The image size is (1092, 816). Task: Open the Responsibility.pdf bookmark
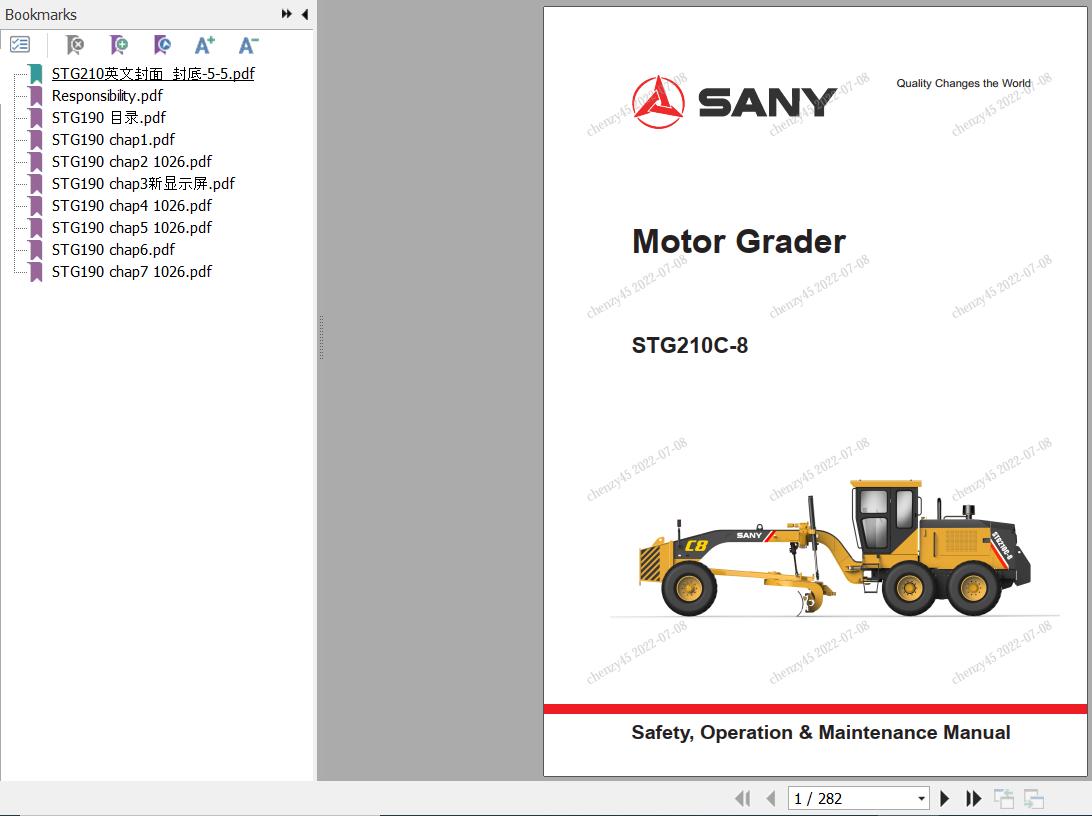[x=107, y=95]
